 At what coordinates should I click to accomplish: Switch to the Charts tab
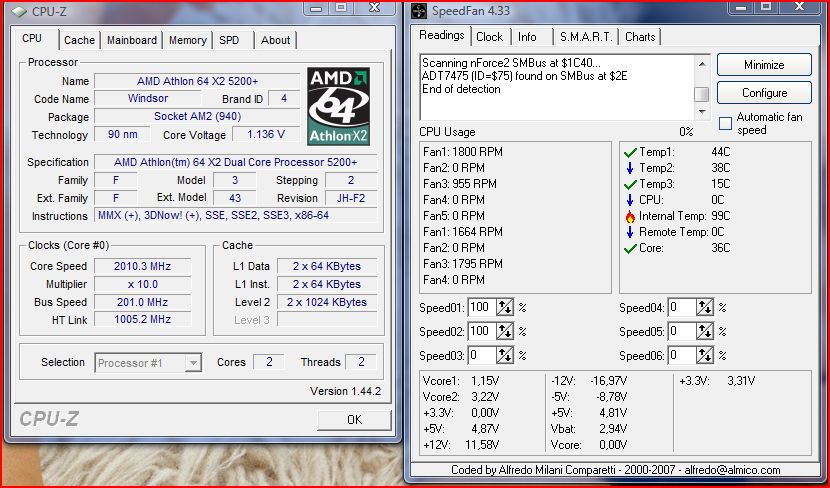640,37
